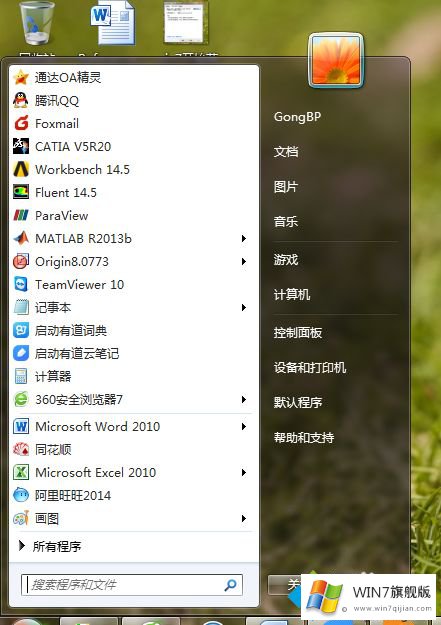Open 帮助和支持
This screenshot has width=441, height=625.
(304, 438)
